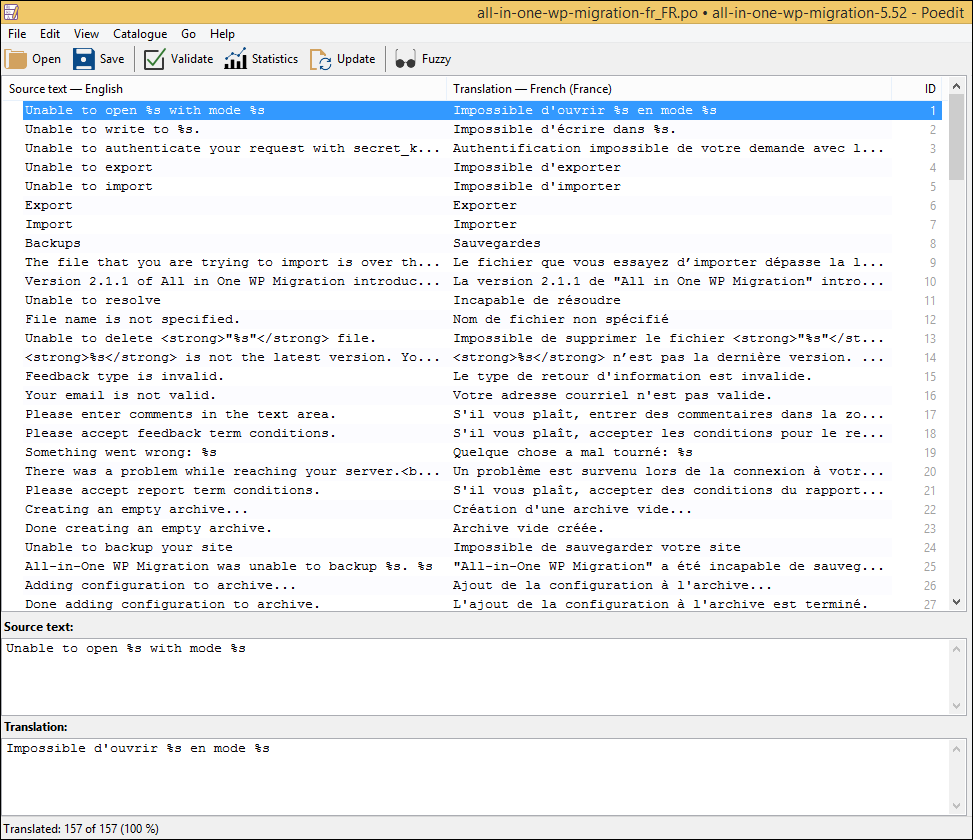
Task: Click inside the Translation edit field
Action: point(475,777)
